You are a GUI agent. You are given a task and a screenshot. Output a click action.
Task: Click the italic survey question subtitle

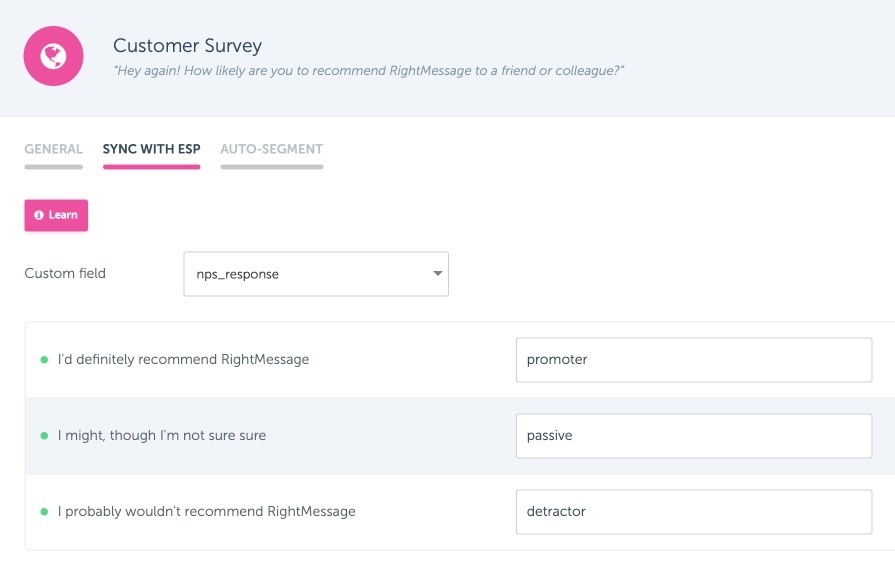click(369, 71)
